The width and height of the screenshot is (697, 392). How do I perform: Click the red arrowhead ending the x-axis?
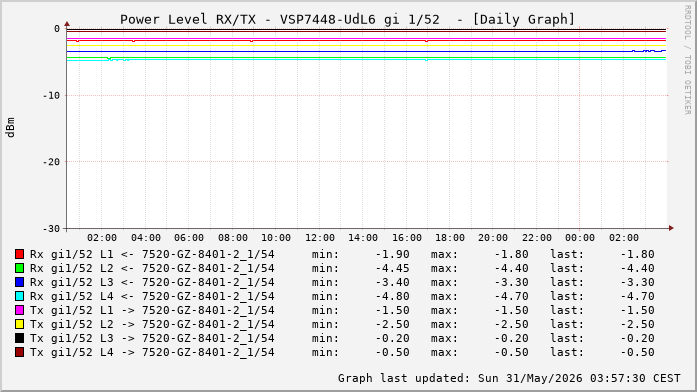(x=671, y=228)
